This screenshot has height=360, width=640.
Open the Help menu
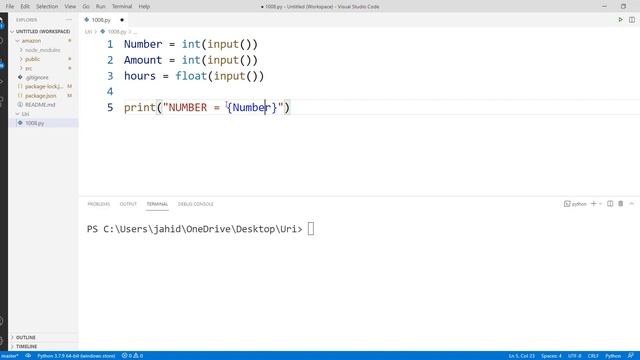pos(144,7)
